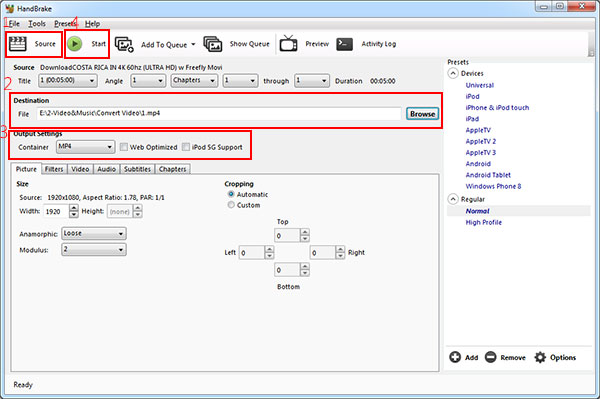This screenshot has width=600, height=399.
Task: Click the Preview television icon
Action: tap(289, 43)
